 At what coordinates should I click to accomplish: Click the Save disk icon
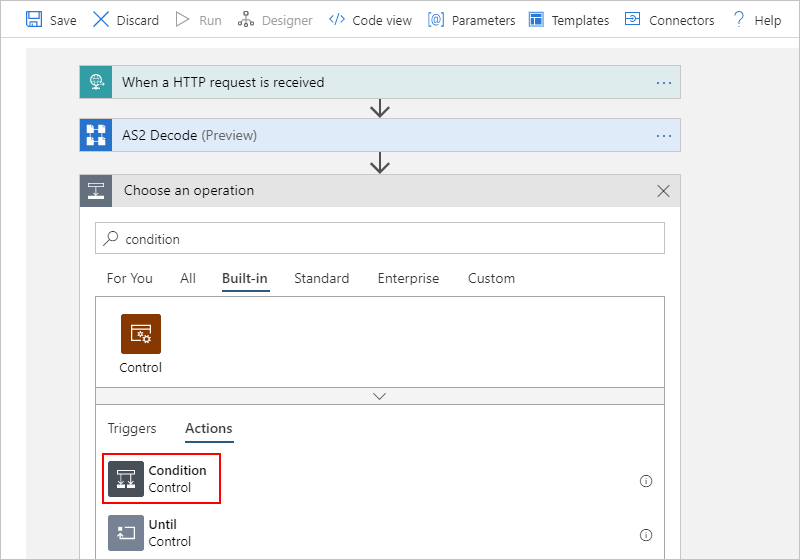coord(34,19)
